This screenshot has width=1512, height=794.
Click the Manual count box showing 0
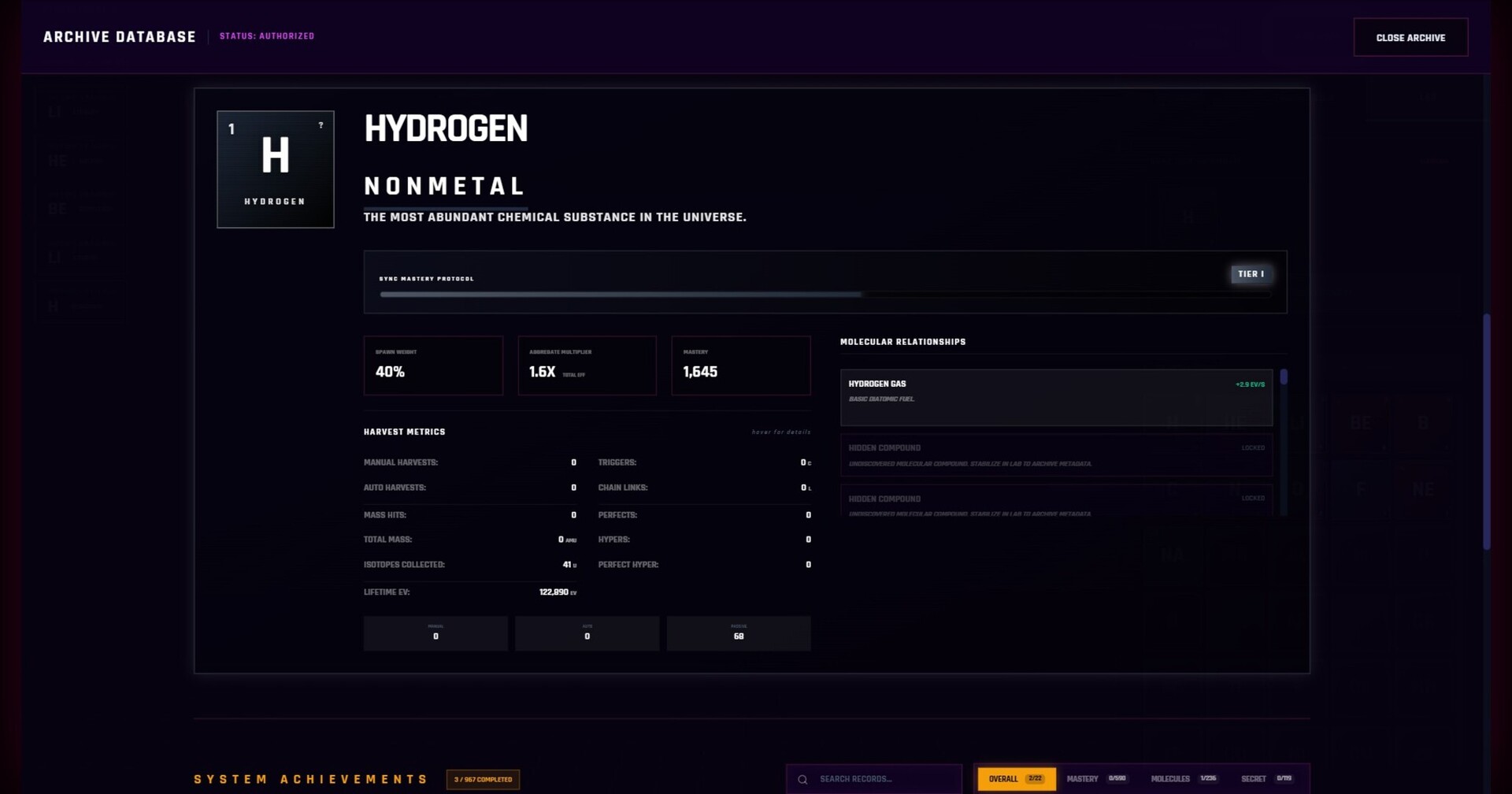click(x=435, y=633)
